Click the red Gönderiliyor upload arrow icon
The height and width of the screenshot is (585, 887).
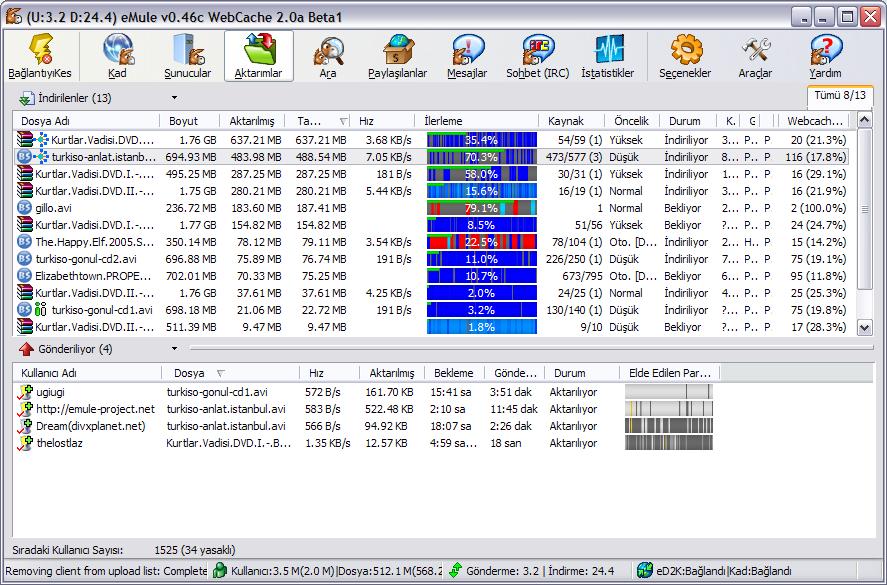click(x=26, y=349)
